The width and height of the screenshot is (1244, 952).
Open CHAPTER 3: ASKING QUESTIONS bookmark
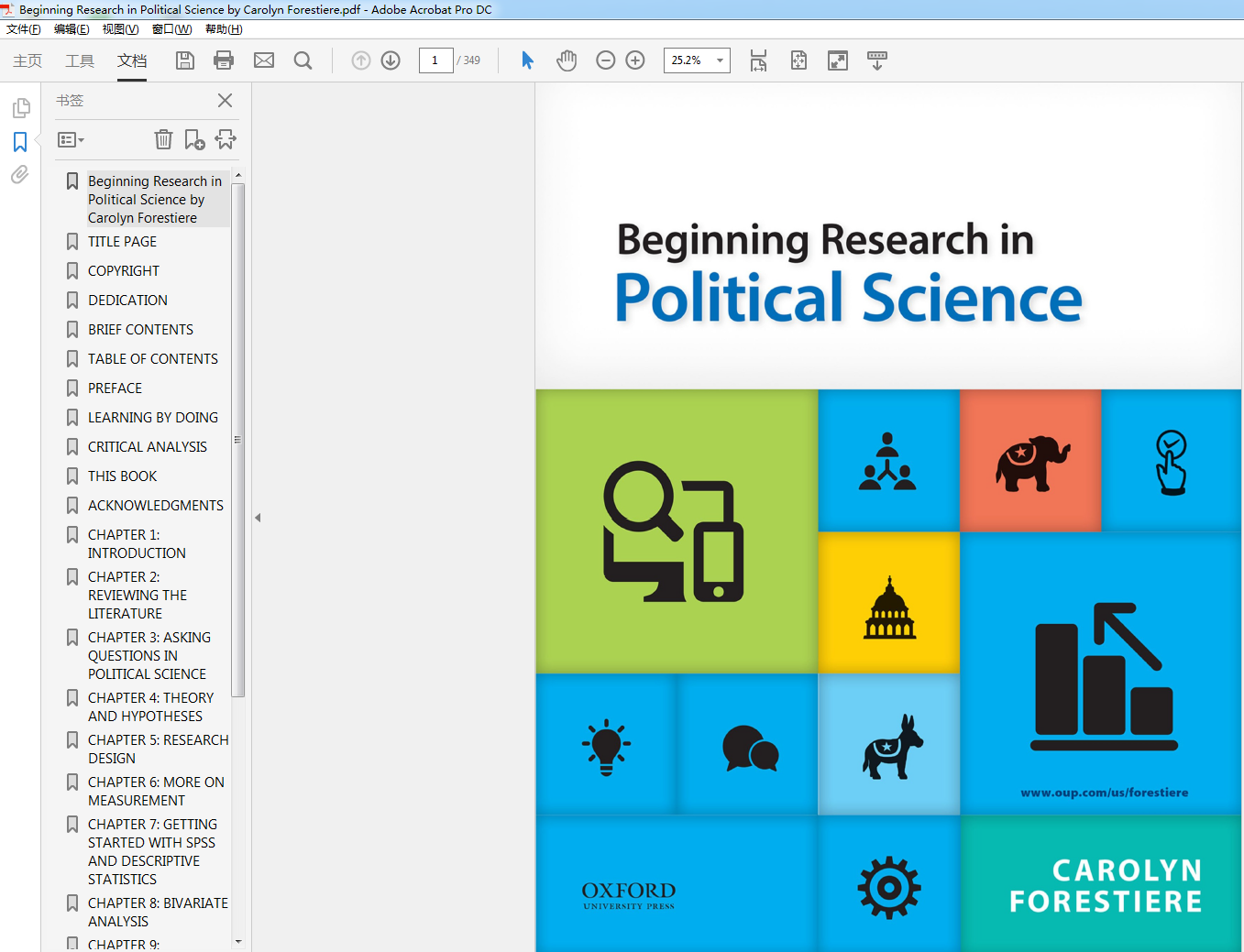point(149,656)
